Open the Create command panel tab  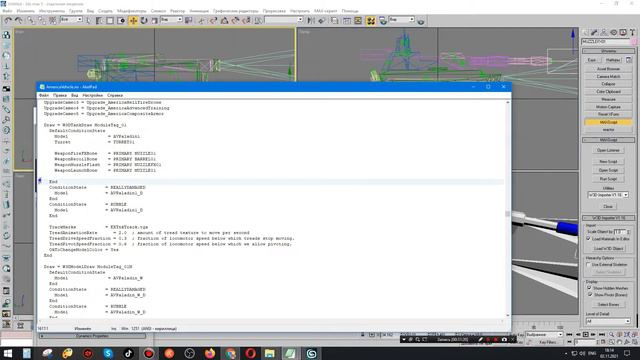coord(586,32)
